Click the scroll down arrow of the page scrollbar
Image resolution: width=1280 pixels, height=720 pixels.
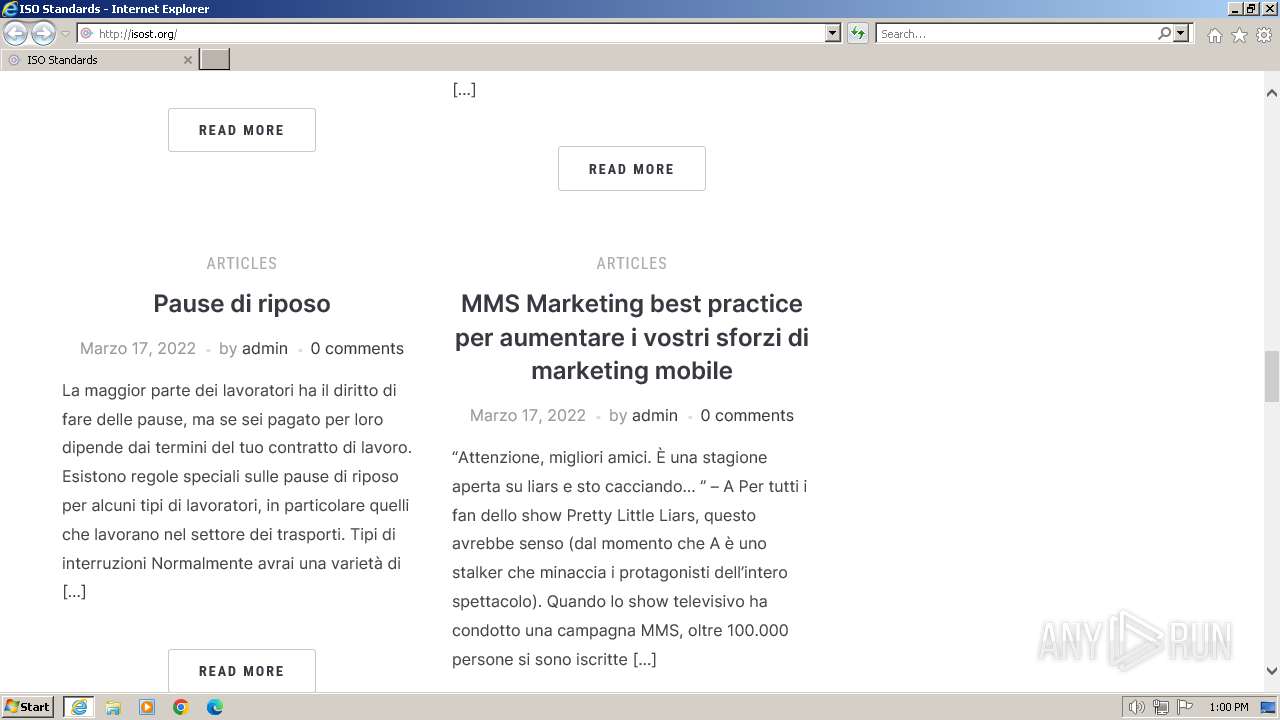pos(1272,671)
